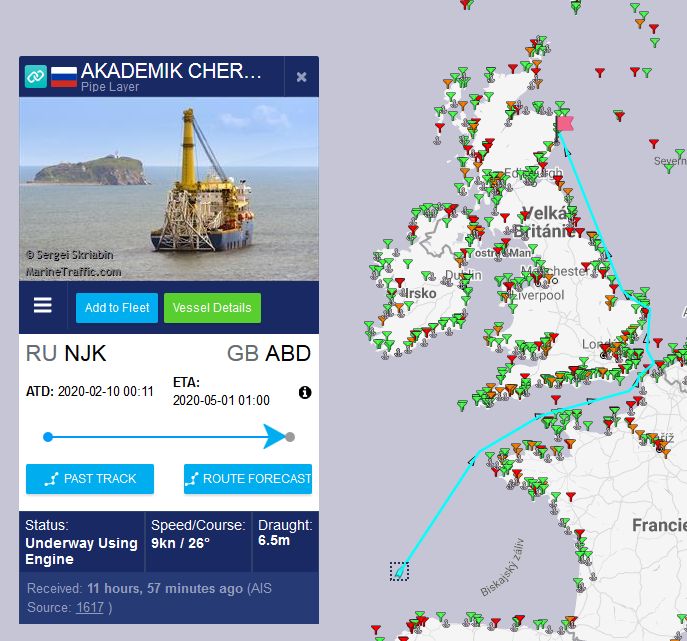Click the vessel name AKADEMIK CHER... title
The height and width of the screenshot is (641, 687).
pos(171,71)
